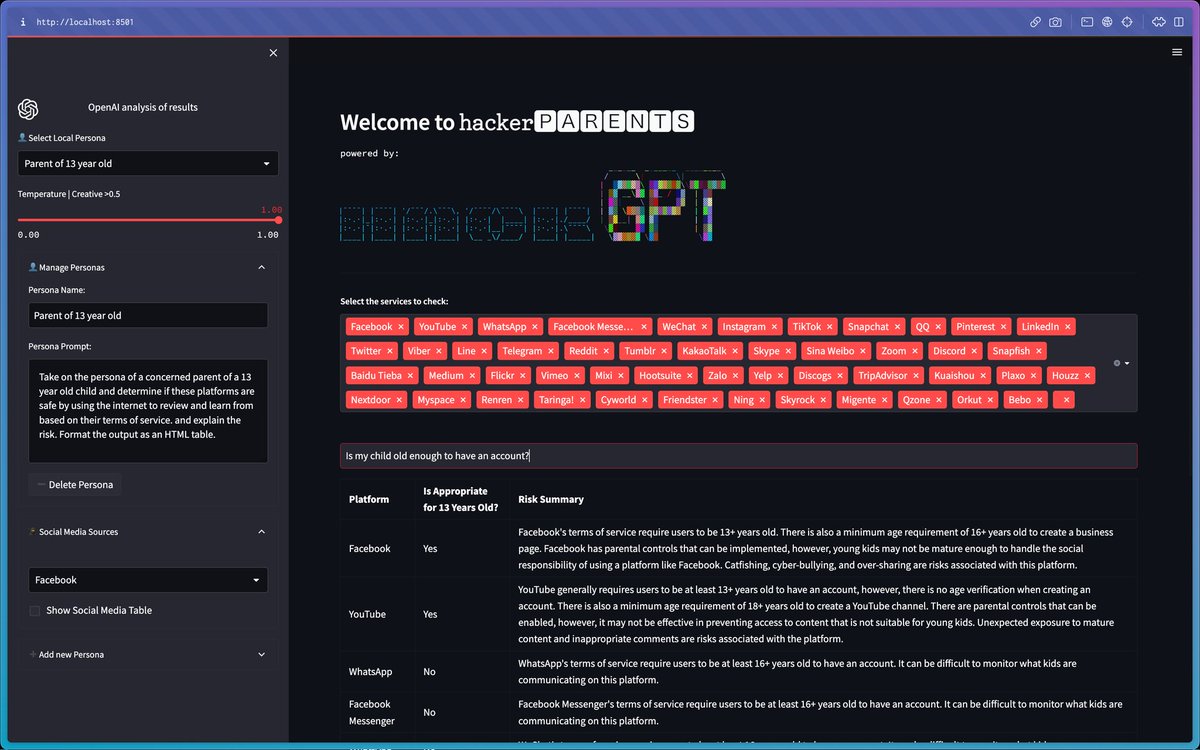Viewport: 1200px width, 750px height.
Task: Open the Facebook social media source dropdown
Action: (x=148, y=580)
